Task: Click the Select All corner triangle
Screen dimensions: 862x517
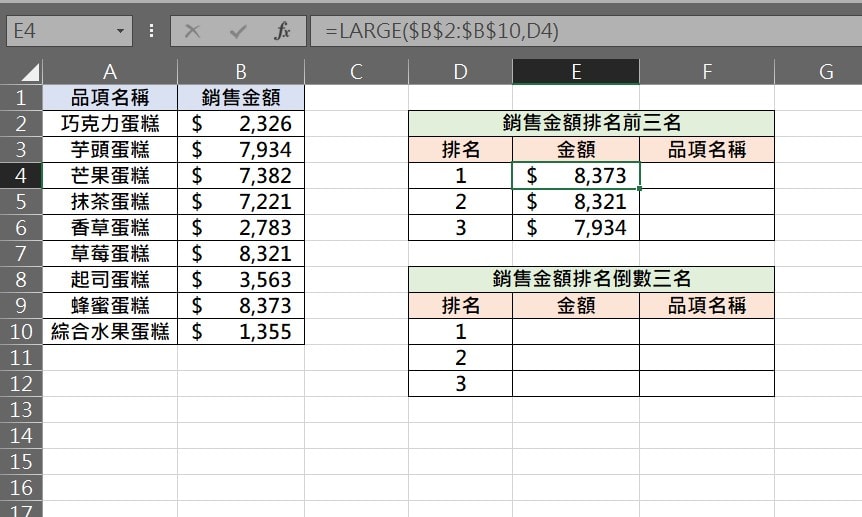Action: pyautogui.click(x=29, y=72)
